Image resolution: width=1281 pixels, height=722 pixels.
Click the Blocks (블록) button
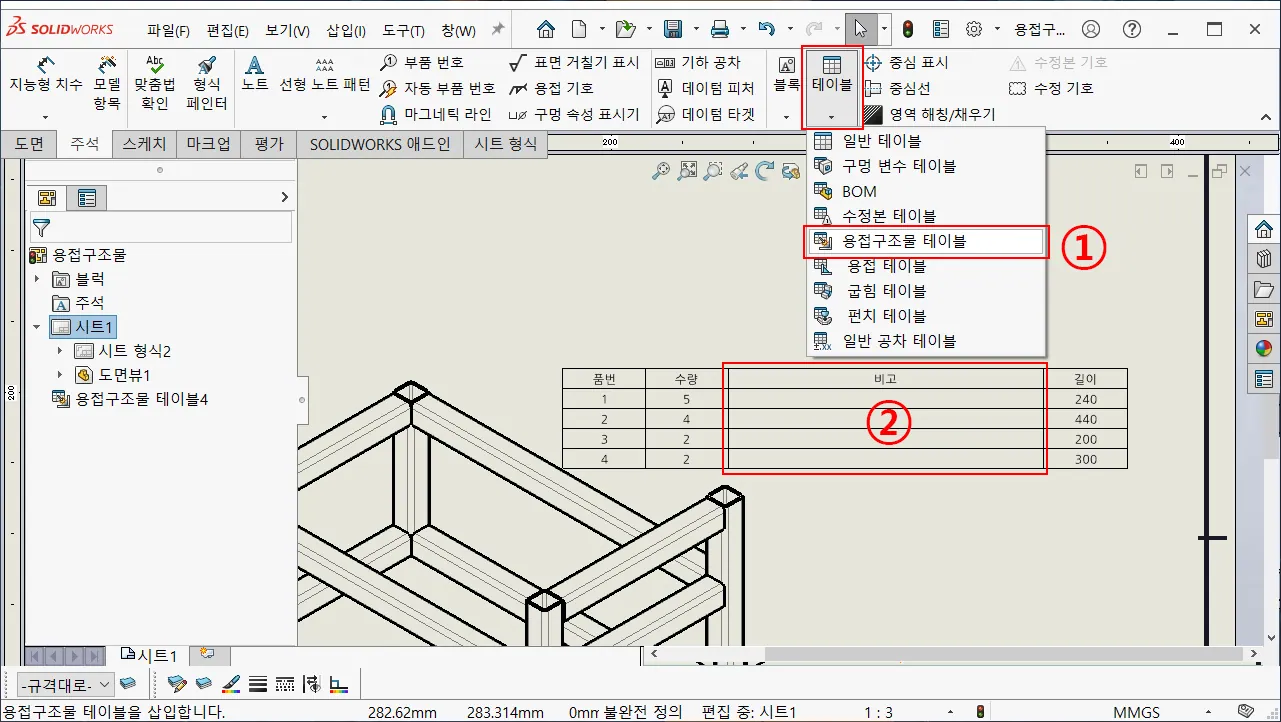click(x=786, y=75)
